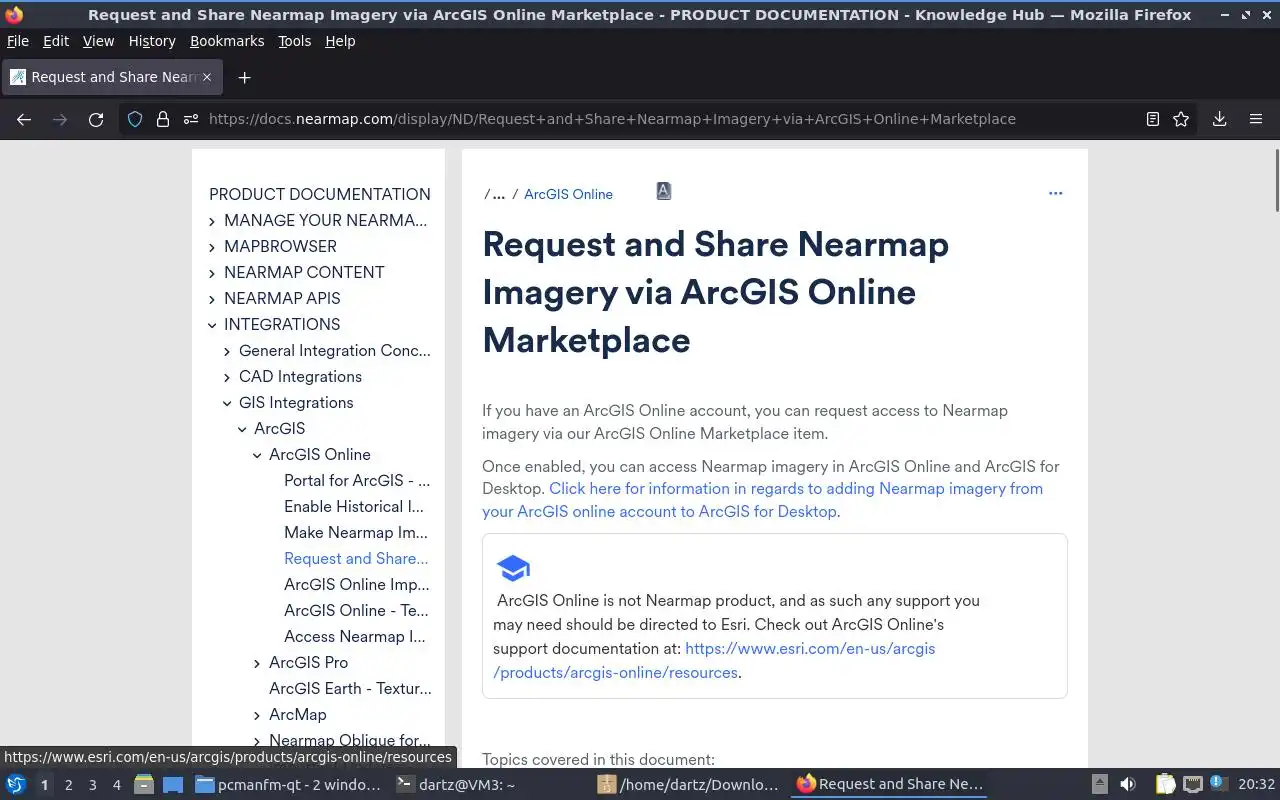Follow the ArcGIS Online breadcrumb link
The height and width of the screenshot is (800, 1280).
[x=568, y=194]
